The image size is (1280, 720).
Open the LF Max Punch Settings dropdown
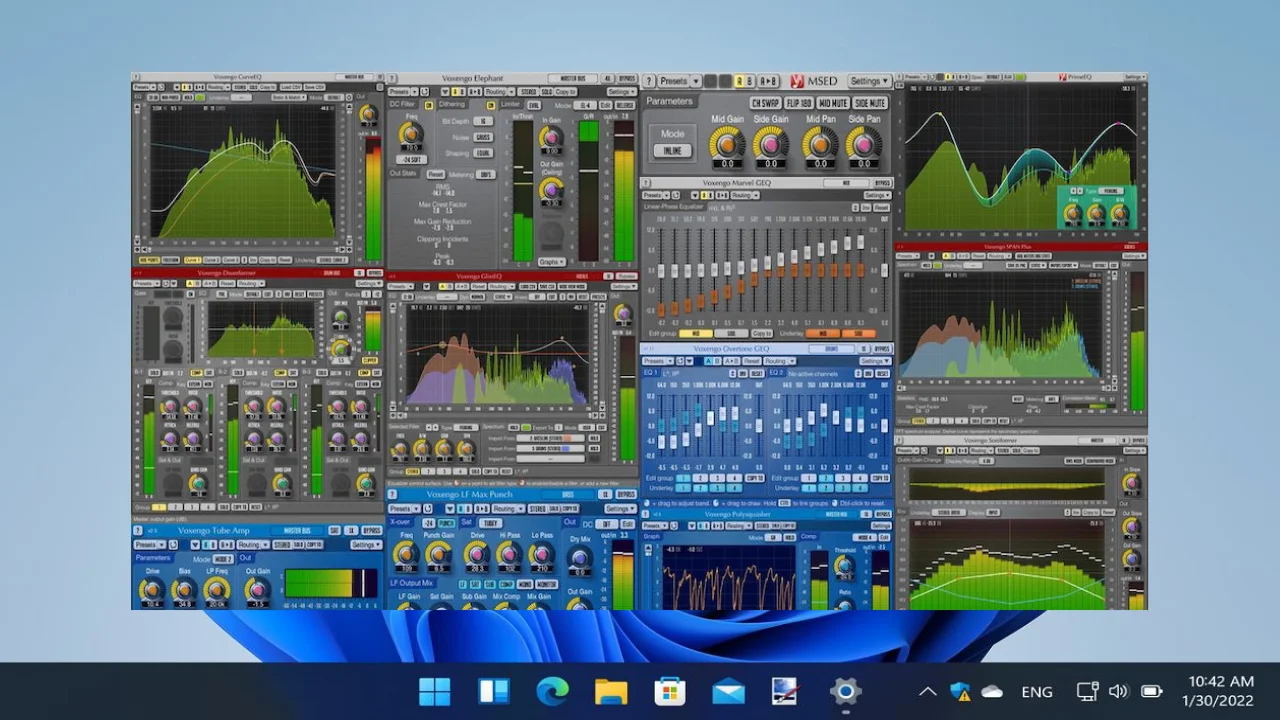click(x=621, y=509)
